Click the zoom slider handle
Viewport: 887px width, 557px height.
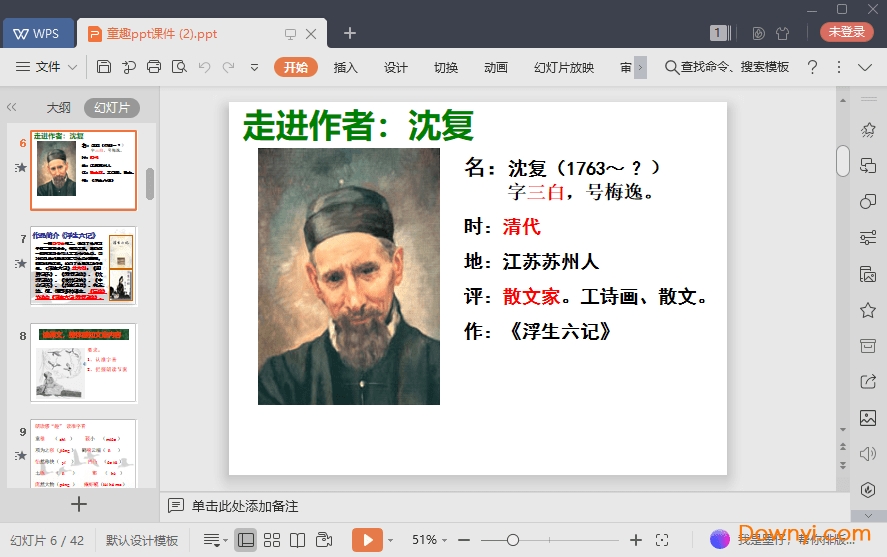(512, 540)
